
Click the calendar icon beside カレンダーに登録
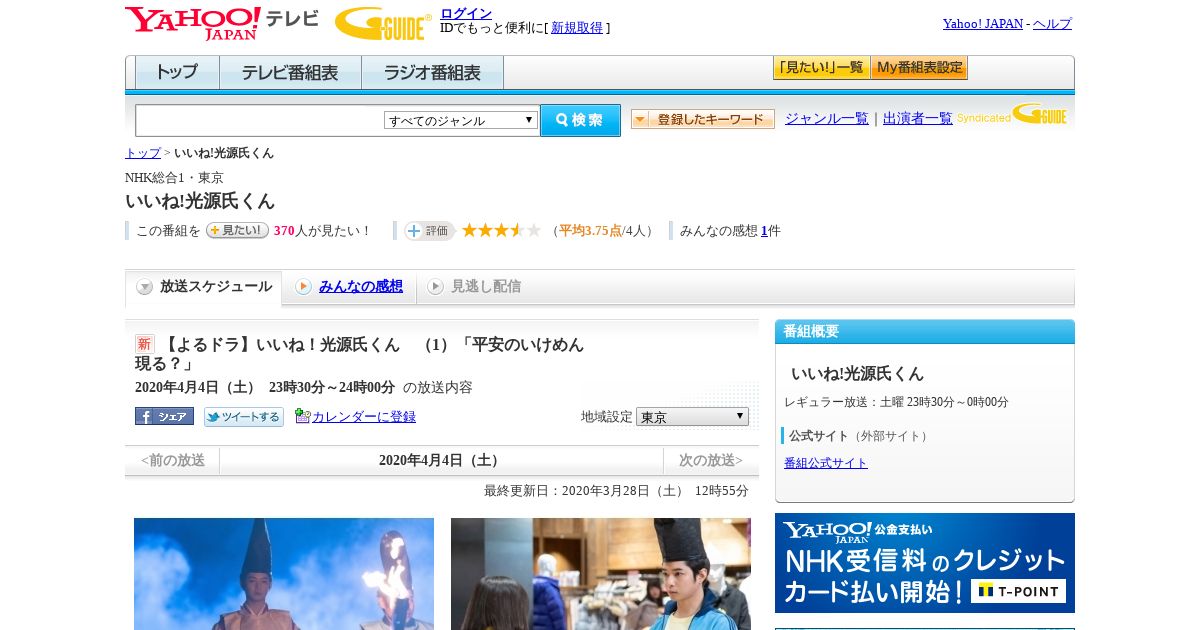point(302,416)
